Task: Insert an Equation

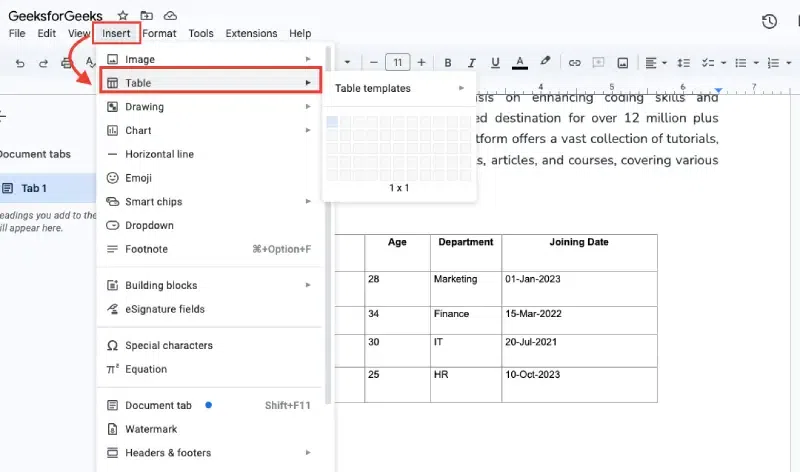Action: [x=209, y=369]
